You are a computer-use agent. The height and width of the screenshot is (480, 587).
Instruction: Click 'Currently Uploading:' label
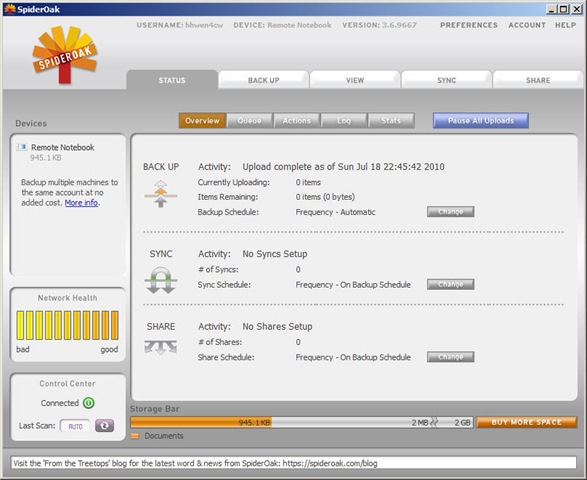tap(234, 182)
